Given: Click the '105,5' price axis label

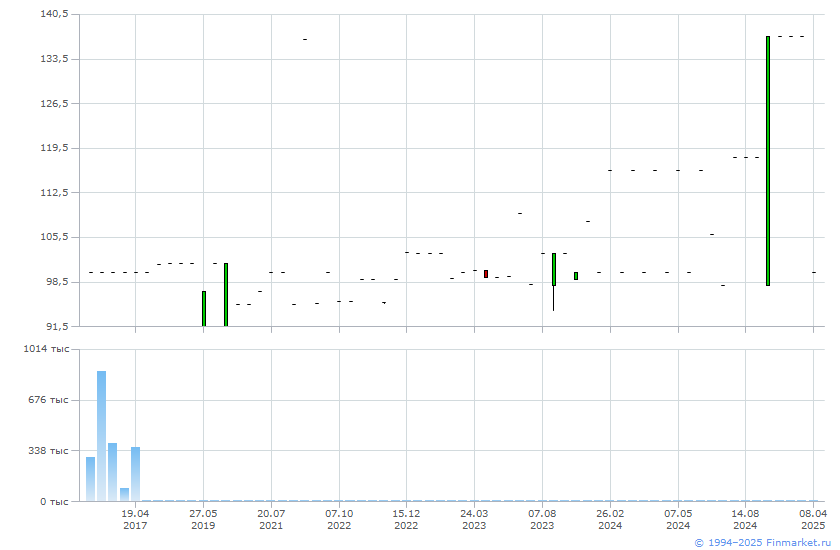Looking at the screenshot, I should [x=54, y=237].
